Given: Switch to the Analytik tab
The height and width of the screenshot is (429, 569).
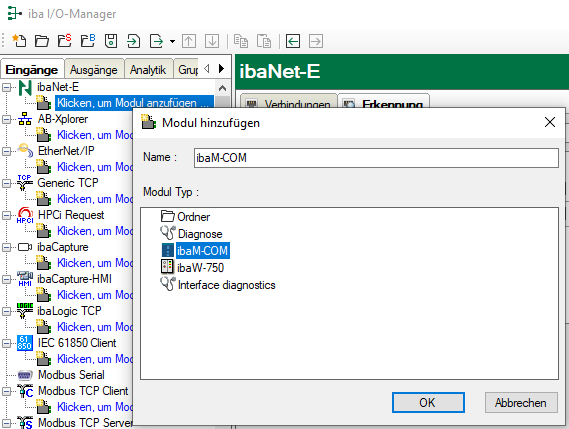Looking at the screenshot, I should point(148,69).
